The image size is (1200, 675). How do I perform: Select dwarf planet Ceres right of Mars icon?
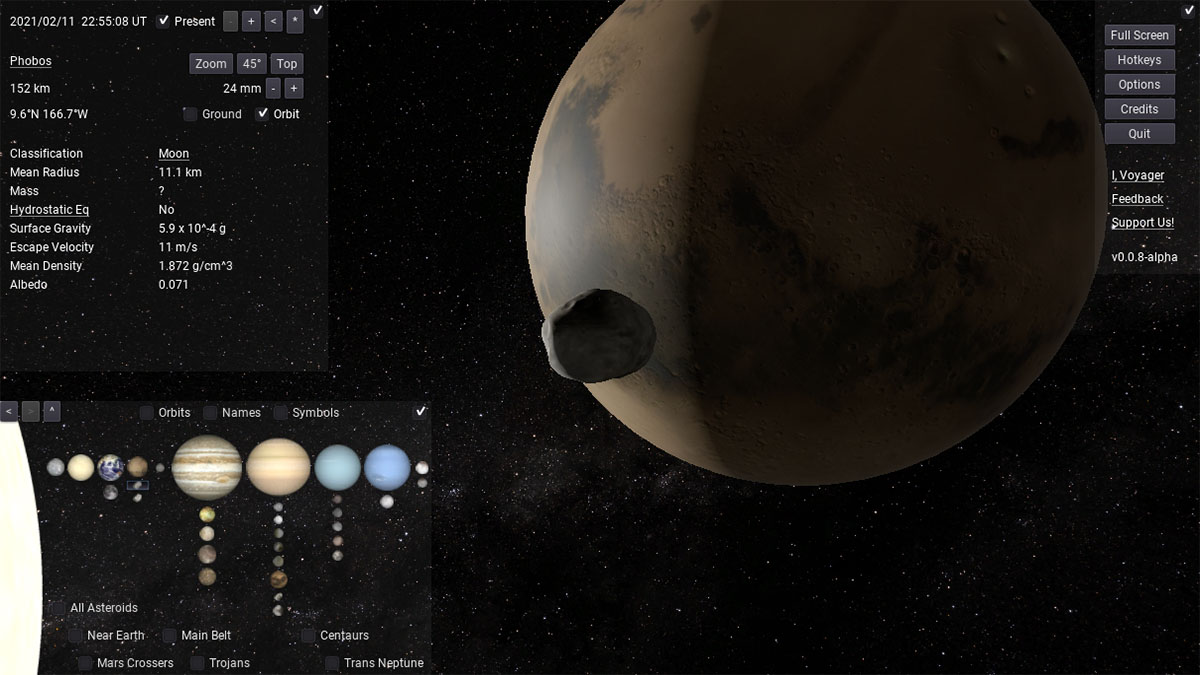click(160, 467)
